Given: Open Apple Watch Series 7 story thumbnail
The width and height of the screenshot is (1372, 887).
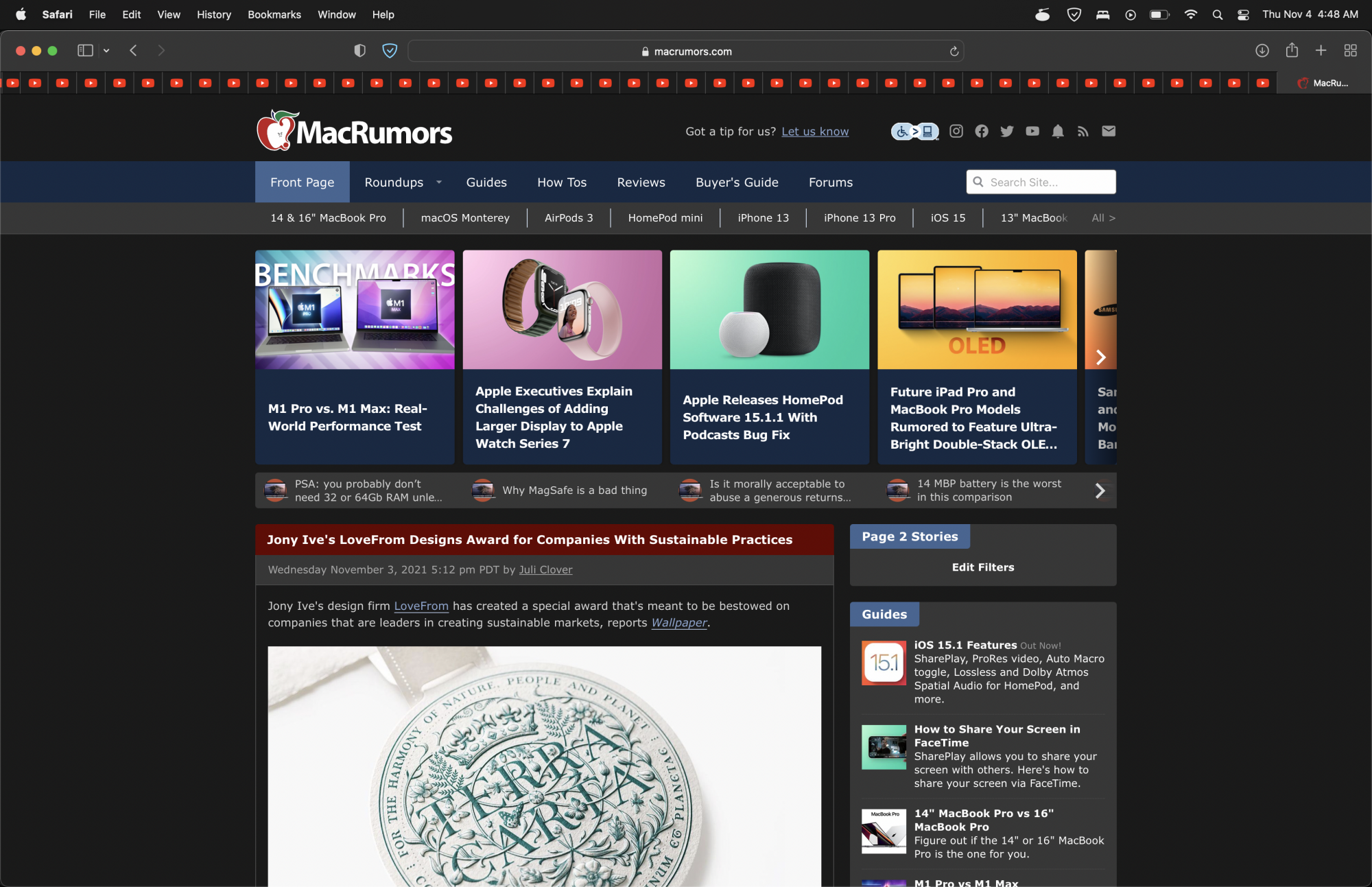Looking at the screenshot, I should coord(562,309).
